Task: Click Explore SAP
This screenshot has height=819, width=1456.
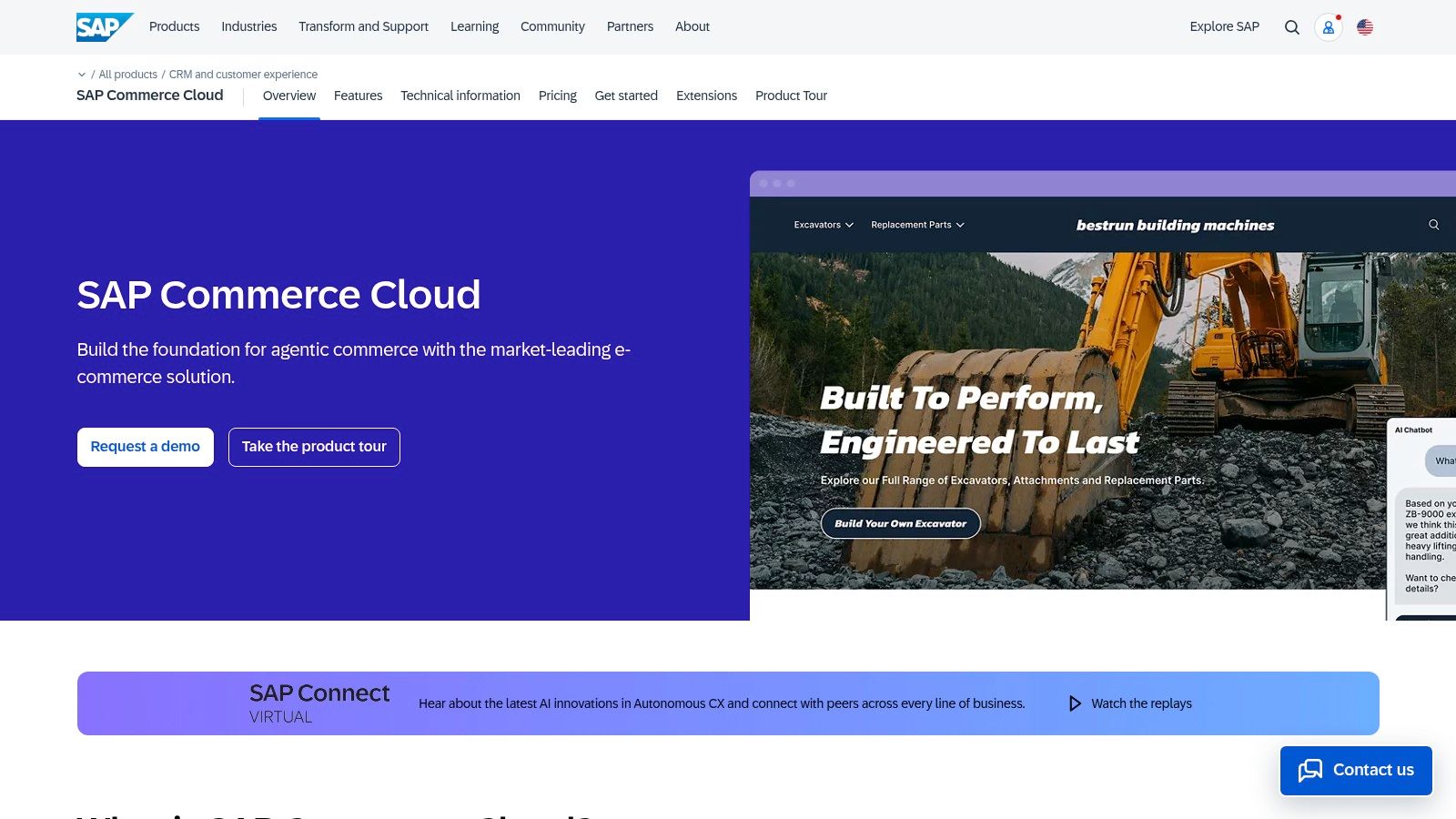Action: pos(1224,26)
